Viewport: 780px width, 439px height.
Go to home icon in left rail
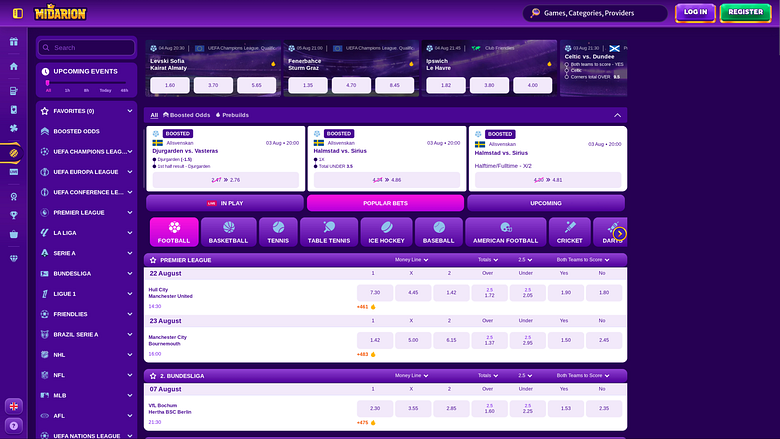click(14, 66)
